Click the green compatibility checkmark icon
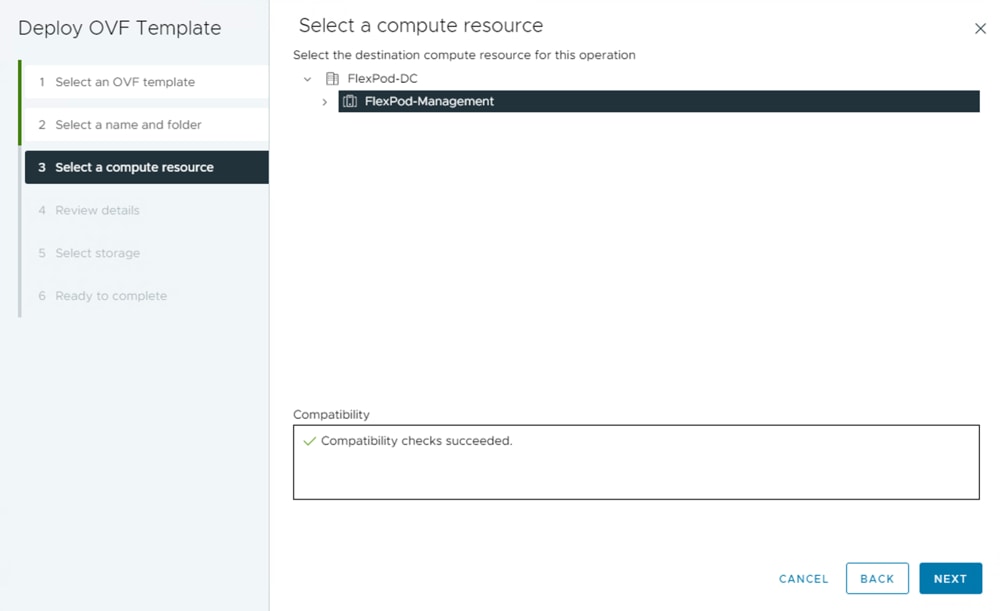 coord(309,441)
